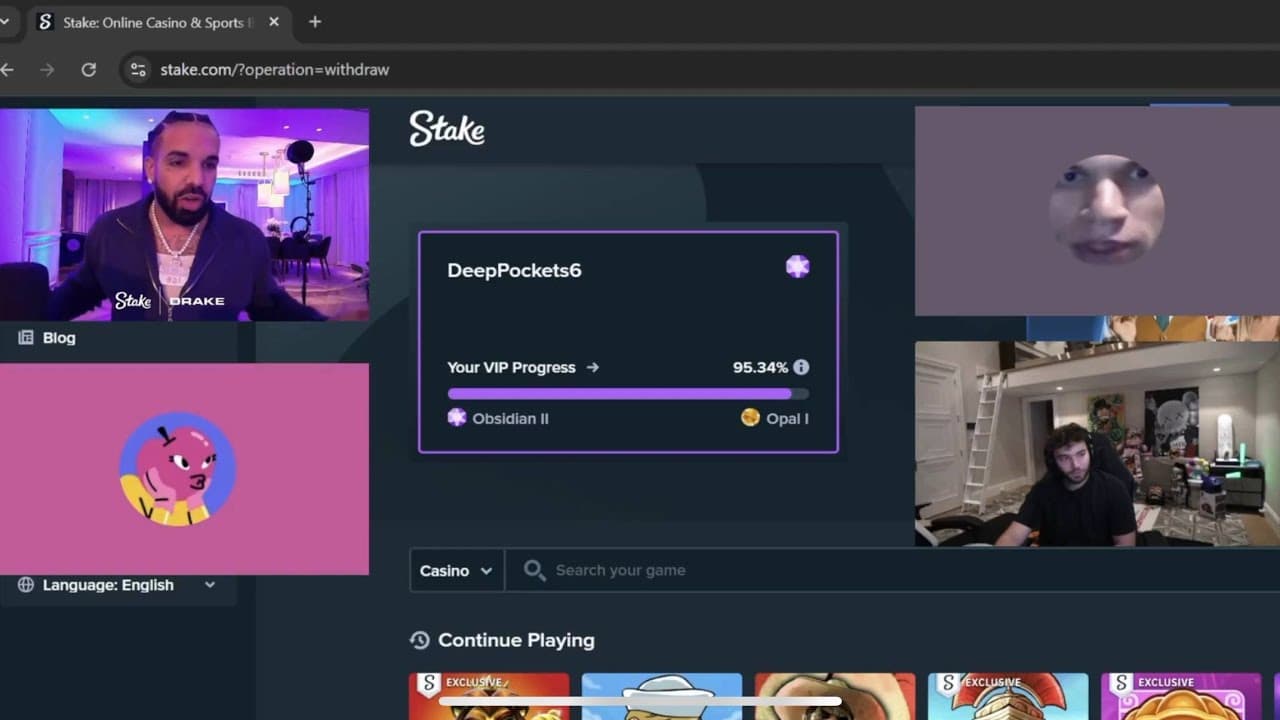Click the Obsidian II rank icon
Image resolution: width=1280 pixels, height=720 pixels.
coord(457,418)
